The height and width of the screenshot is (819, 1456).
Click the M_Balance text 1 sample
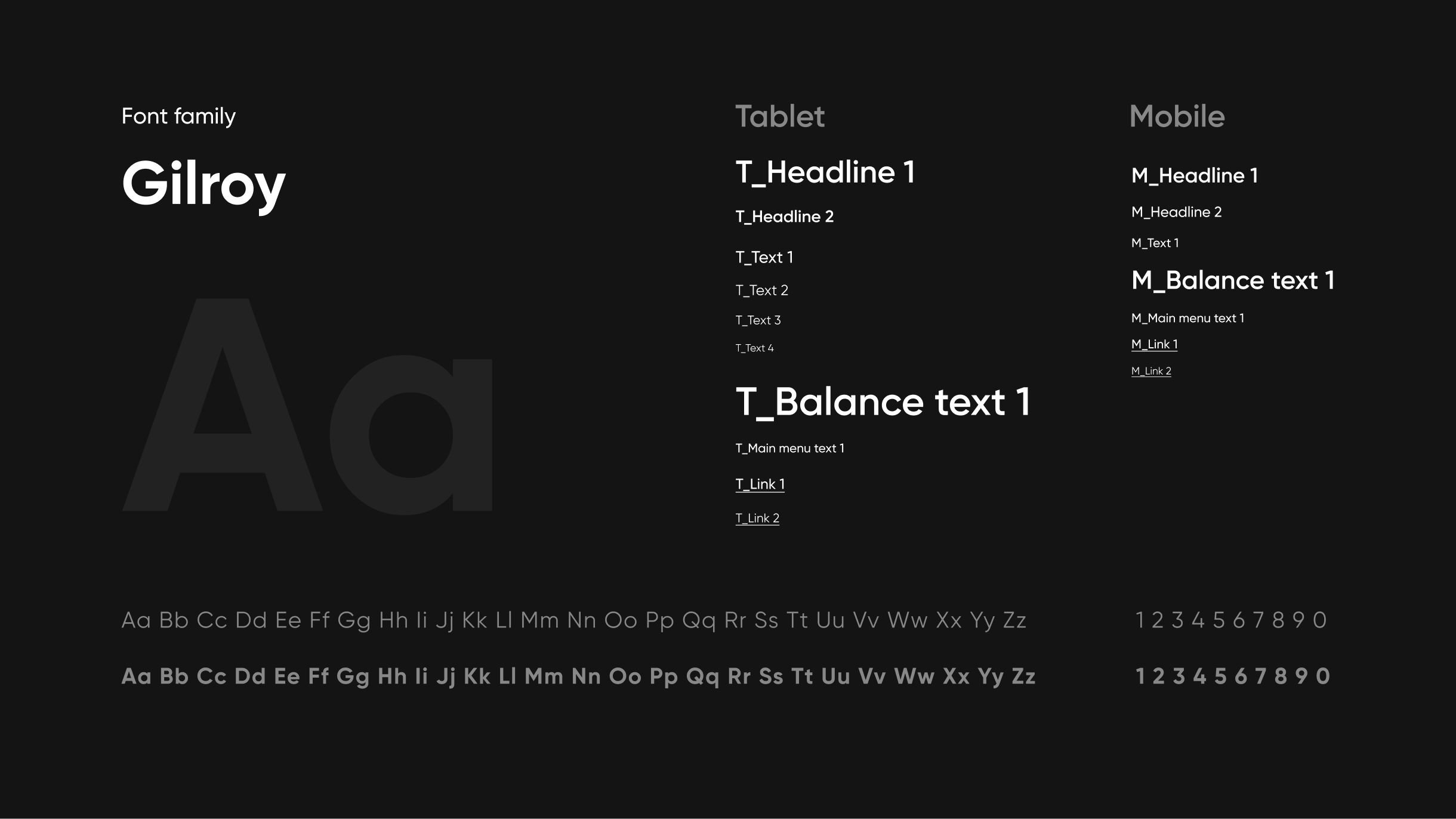click(1232, 280)
